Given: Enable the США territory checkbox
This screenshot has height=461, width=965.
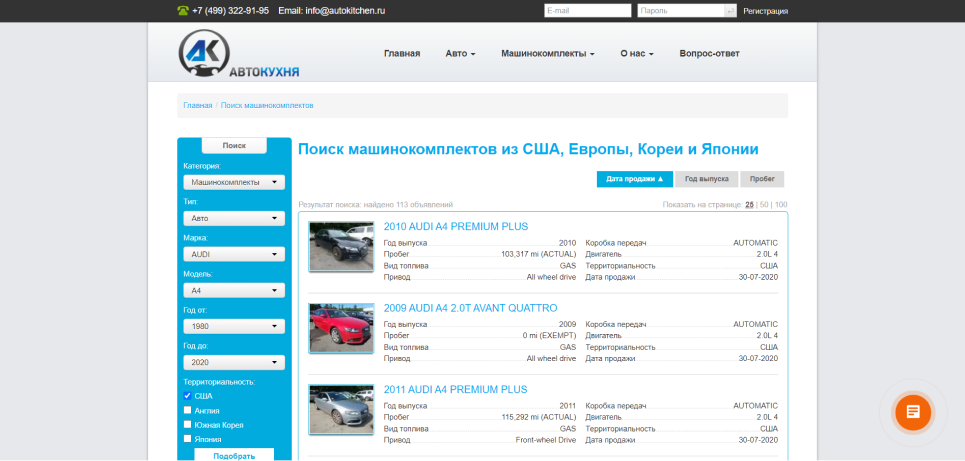Looking at the screenshot, I should tap(188, 396).
